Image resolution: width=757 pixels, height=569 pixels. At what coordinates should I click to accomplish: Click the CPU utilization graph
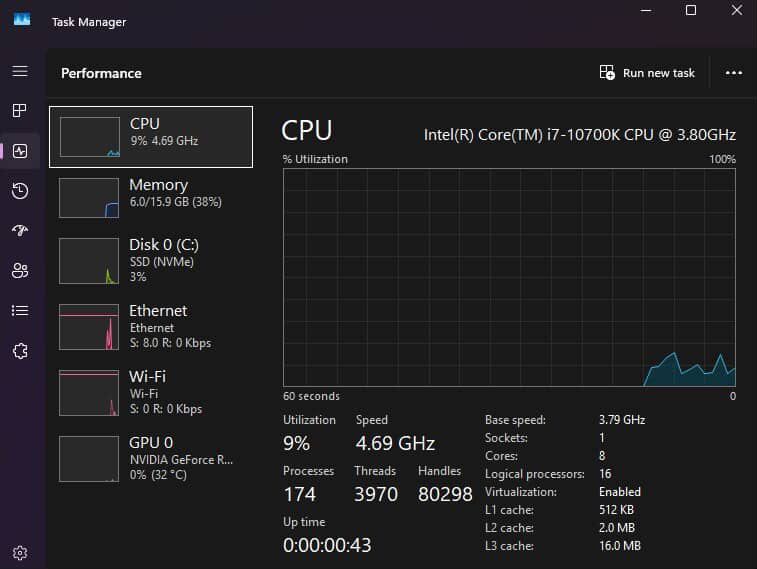click(x=509, y=278)
